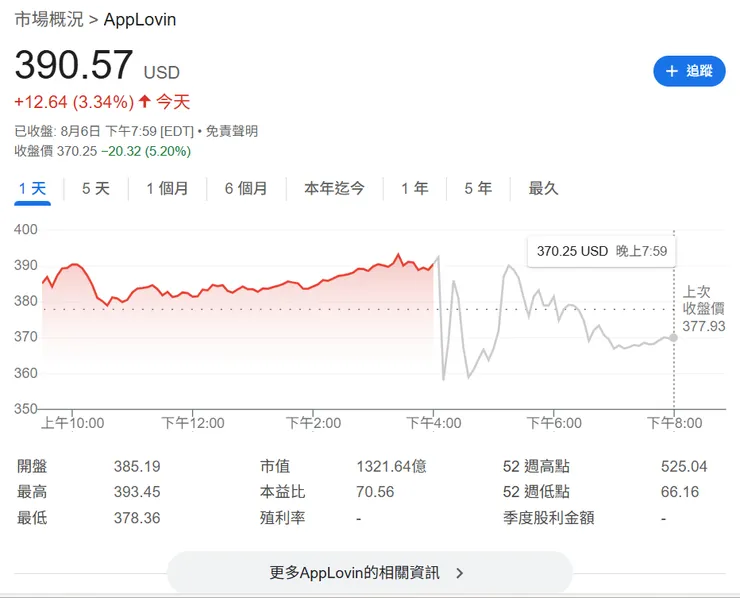Viewport: 740px width, 598px height.
Task: Click the 下午12:00 axis label
Action: 193,423
